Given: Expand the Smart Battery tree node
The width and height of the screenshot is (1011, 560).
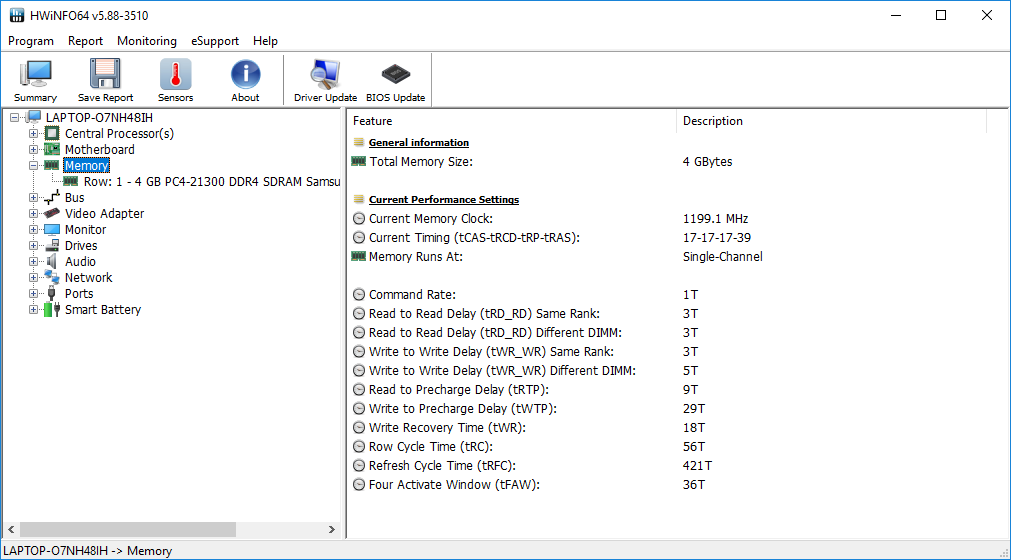Looking at the screenshot, I should click(x=33, y=309).
